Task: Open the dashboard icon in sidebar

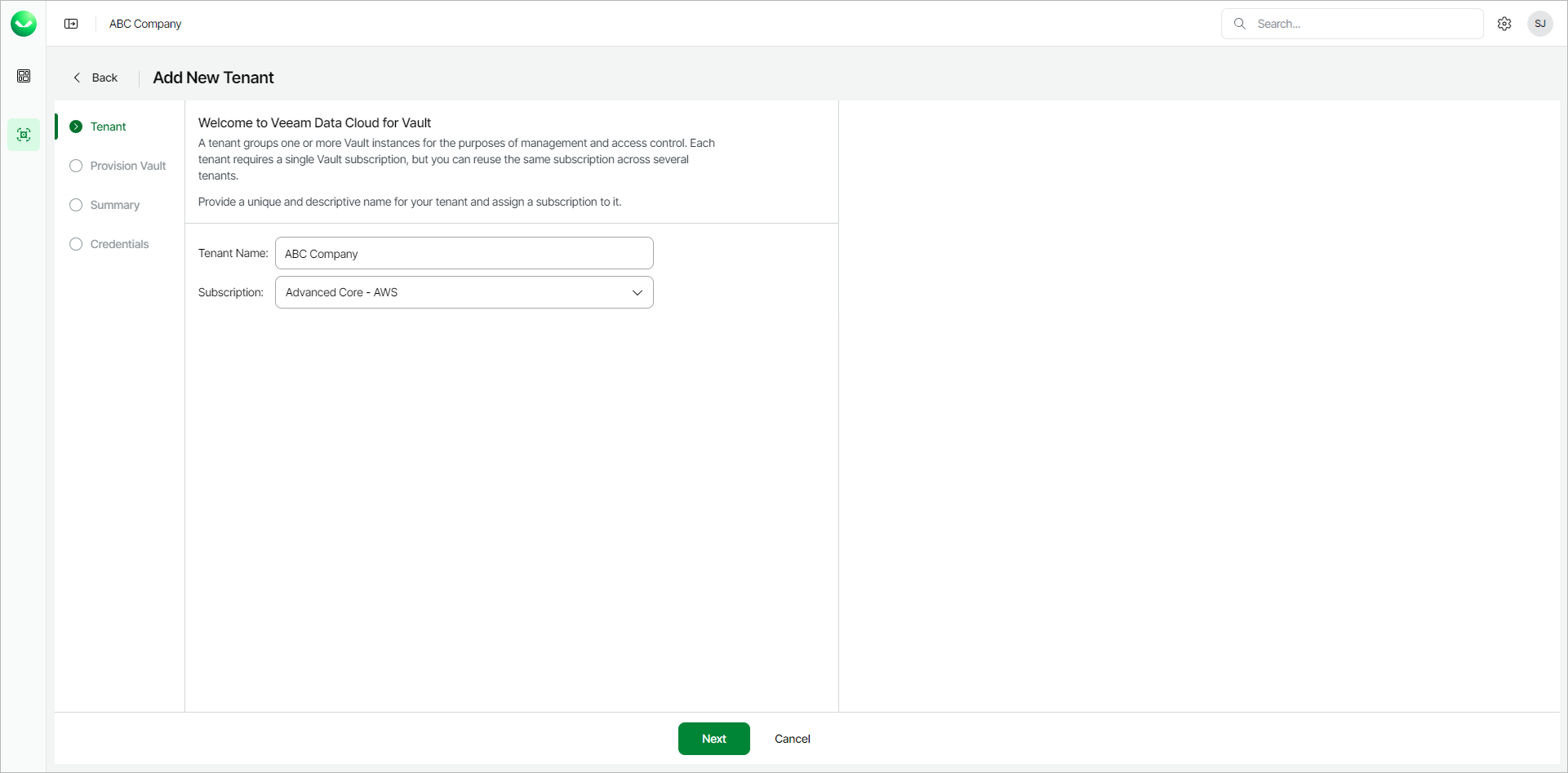Action: point(24,76)
